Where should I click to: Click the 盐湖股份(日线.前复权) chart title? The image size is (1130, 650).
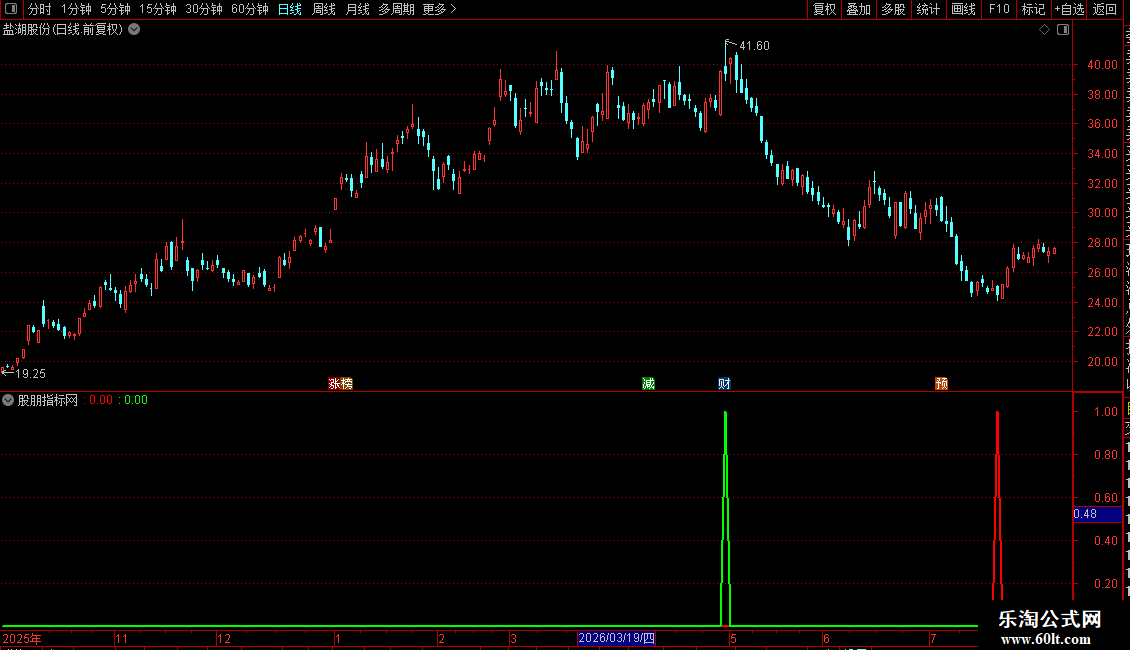pos(63,30)
